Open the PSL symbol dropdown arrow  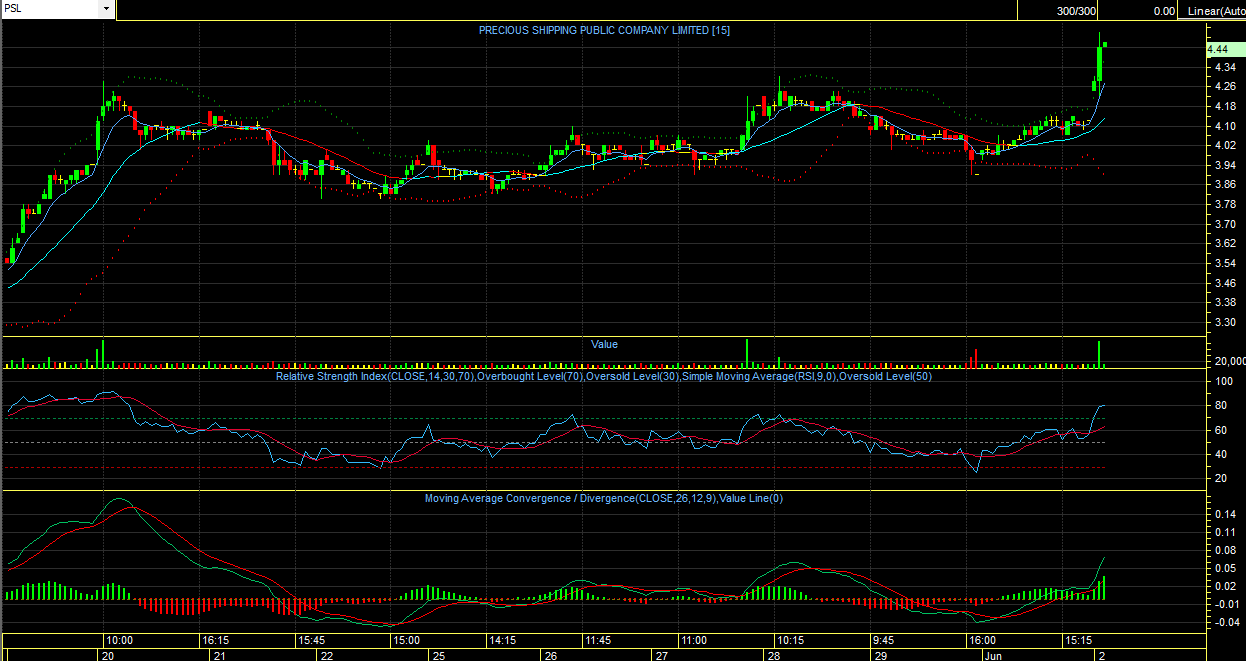pyautogui.click(x=107, y=8)
